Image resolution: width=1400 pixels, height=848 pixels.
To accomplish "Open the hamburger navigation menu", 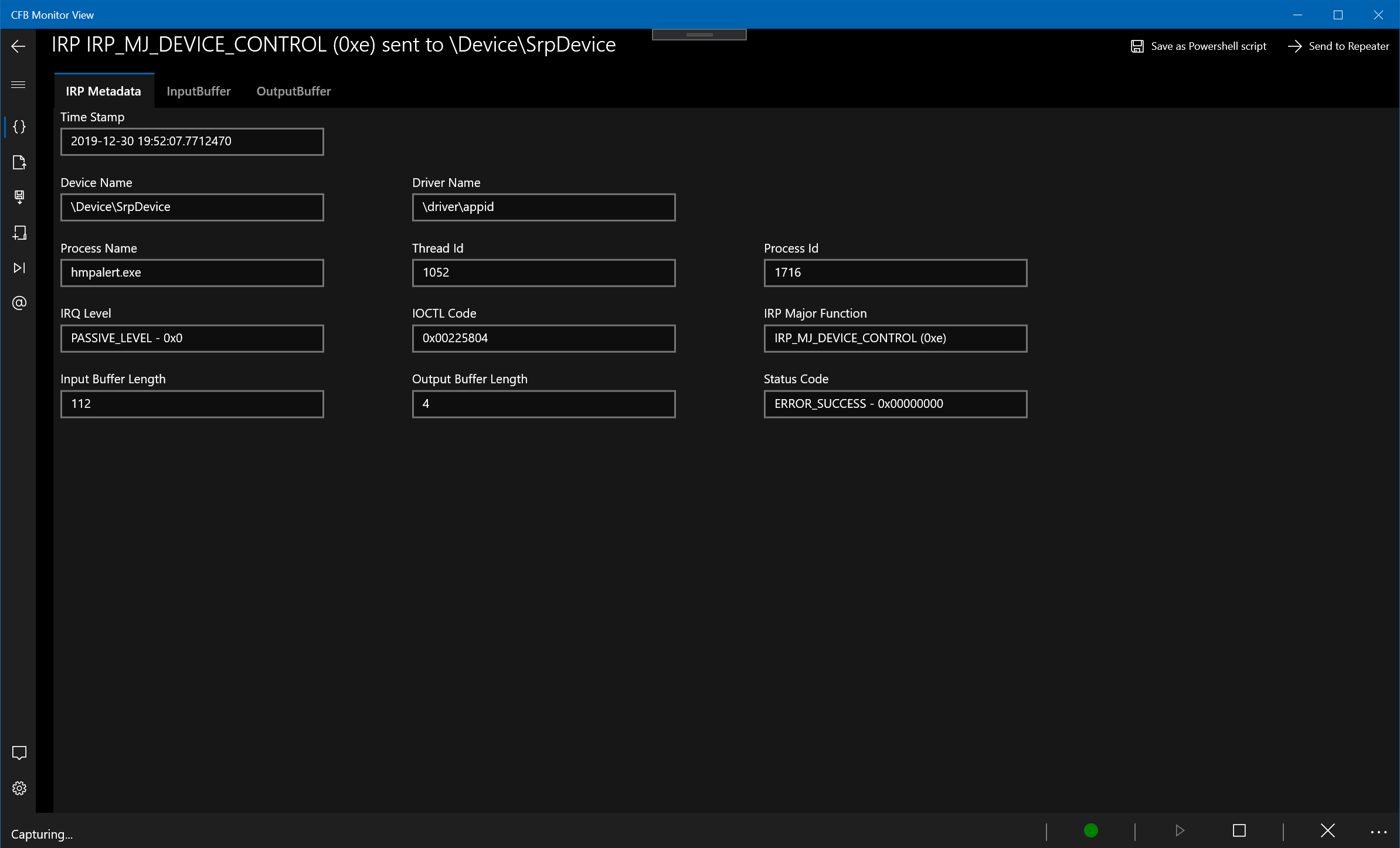I will (x=18, y=85).
